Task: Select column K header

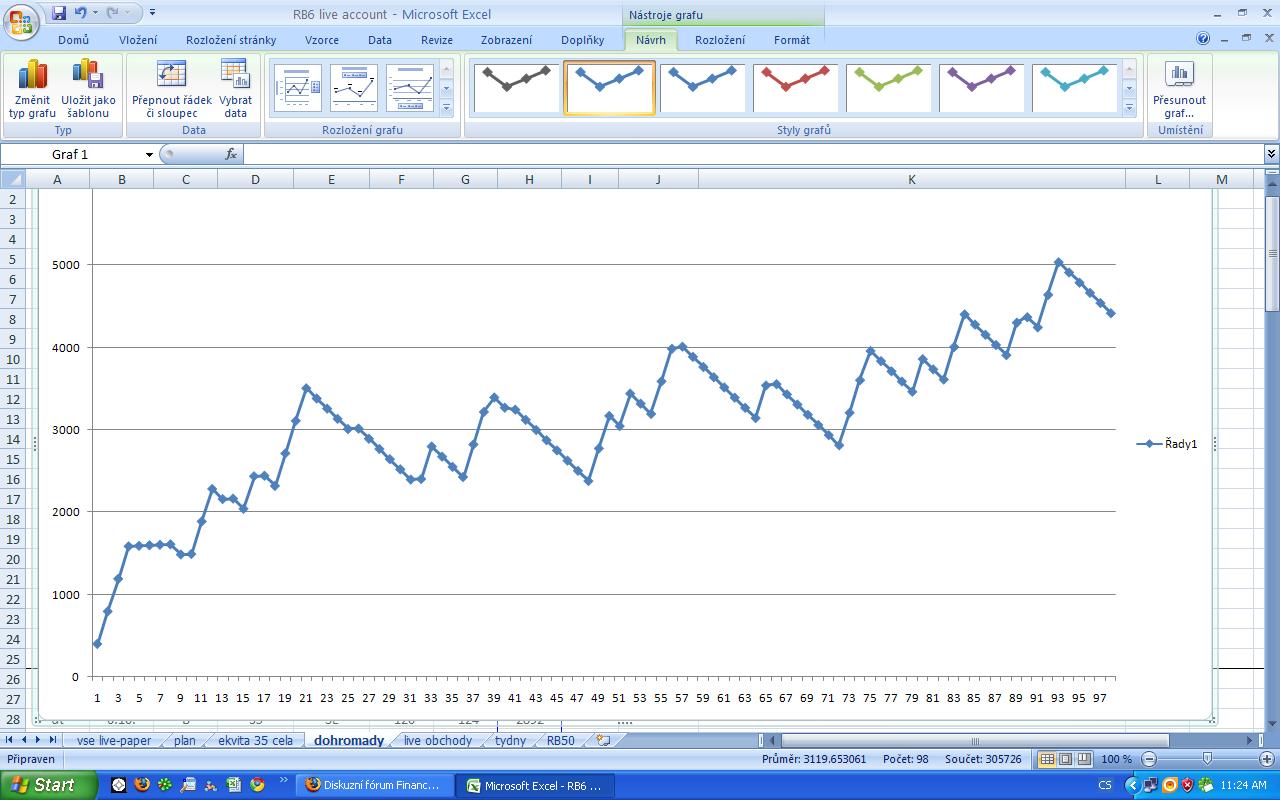Action: coord(912,179)
